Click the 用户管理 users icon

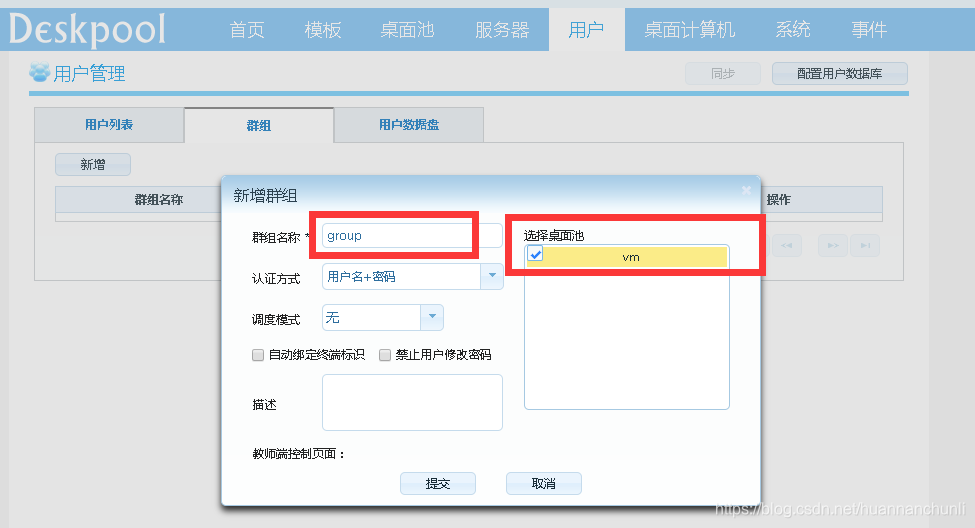point(40,72)
